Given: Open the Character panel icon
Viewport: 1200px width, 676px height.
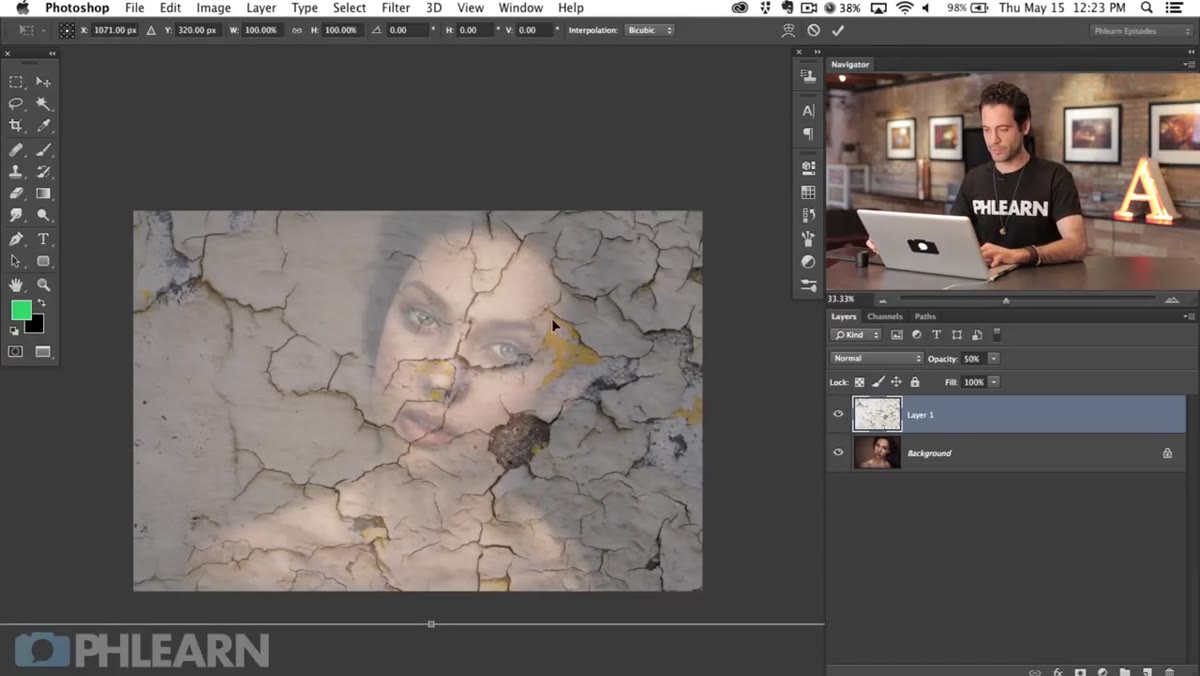Looking at the screenshot, I should coord(808,111).
